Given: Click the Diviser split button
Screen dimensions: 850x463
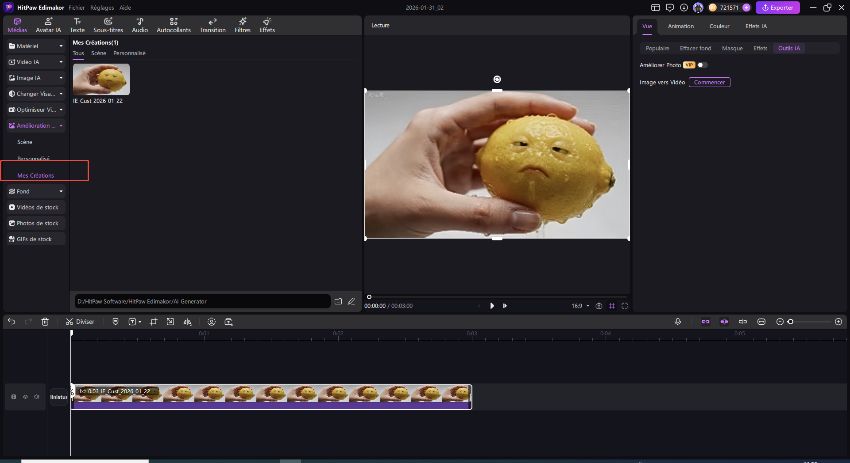Looking at the screenshot, I should pyautogui.click(x=80, y=321).
